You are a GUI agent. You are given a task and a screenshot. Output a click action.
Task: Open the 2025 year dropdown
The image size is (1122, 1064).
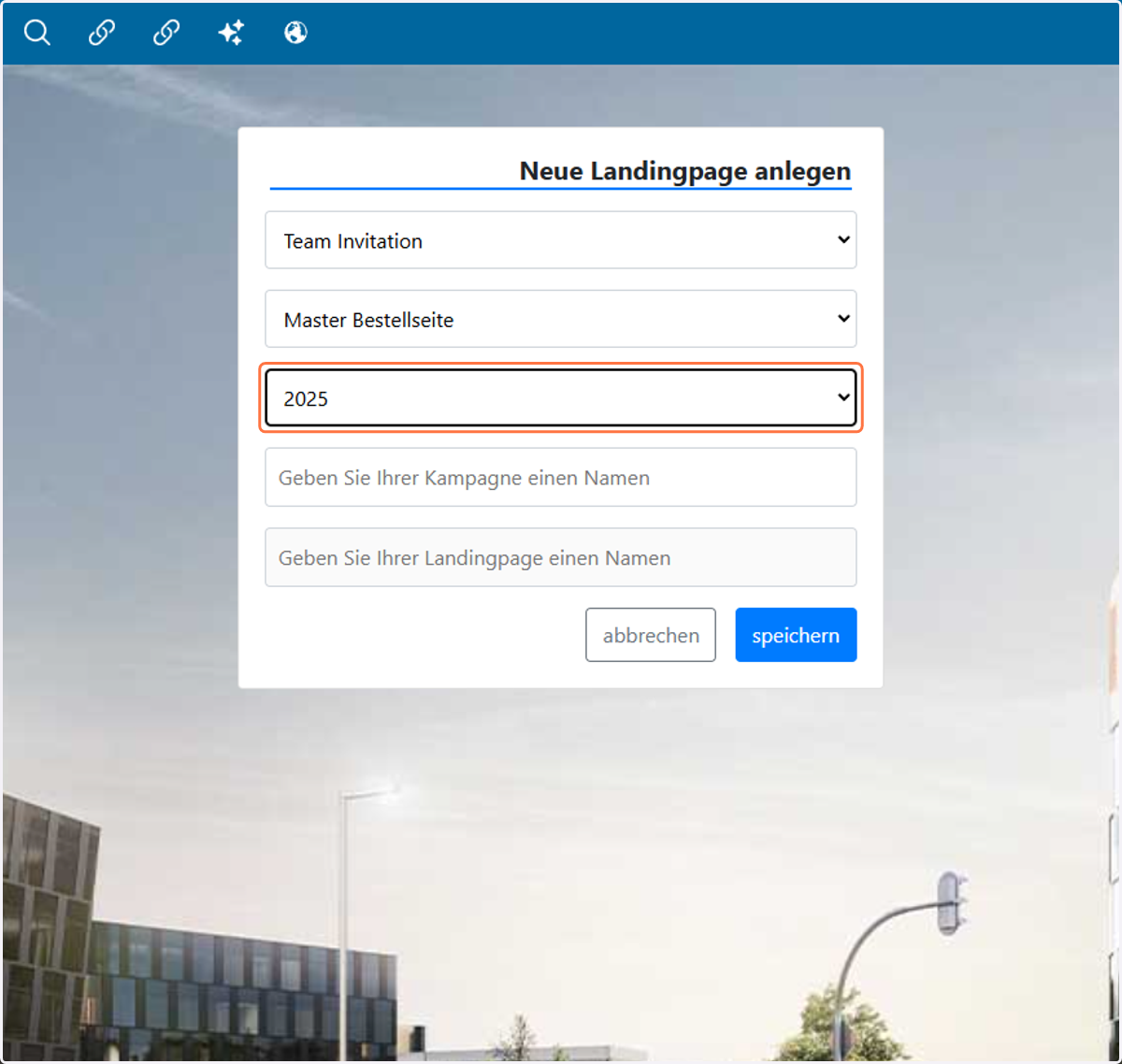tap(561, 397)
